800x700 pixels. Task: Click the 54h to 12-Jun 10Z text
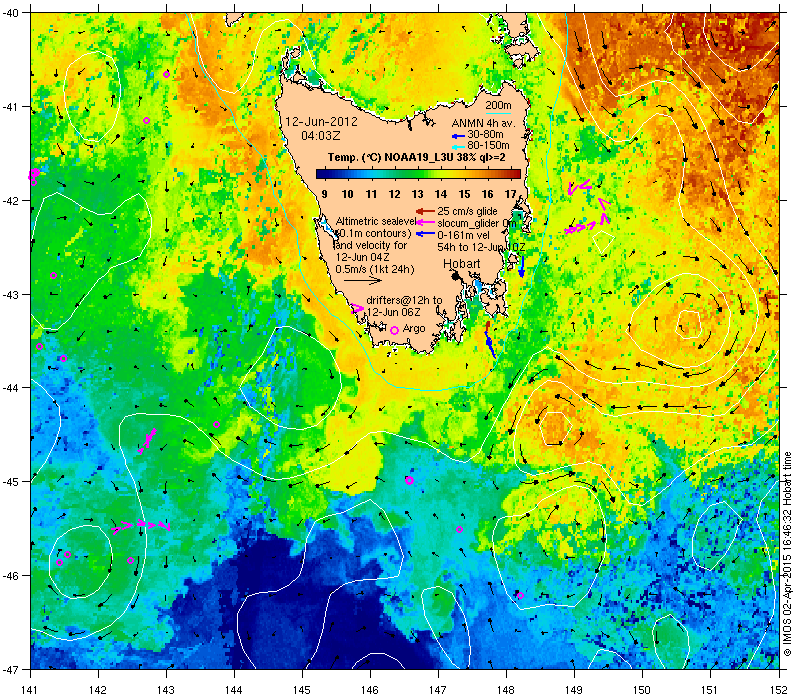point(481,247)
